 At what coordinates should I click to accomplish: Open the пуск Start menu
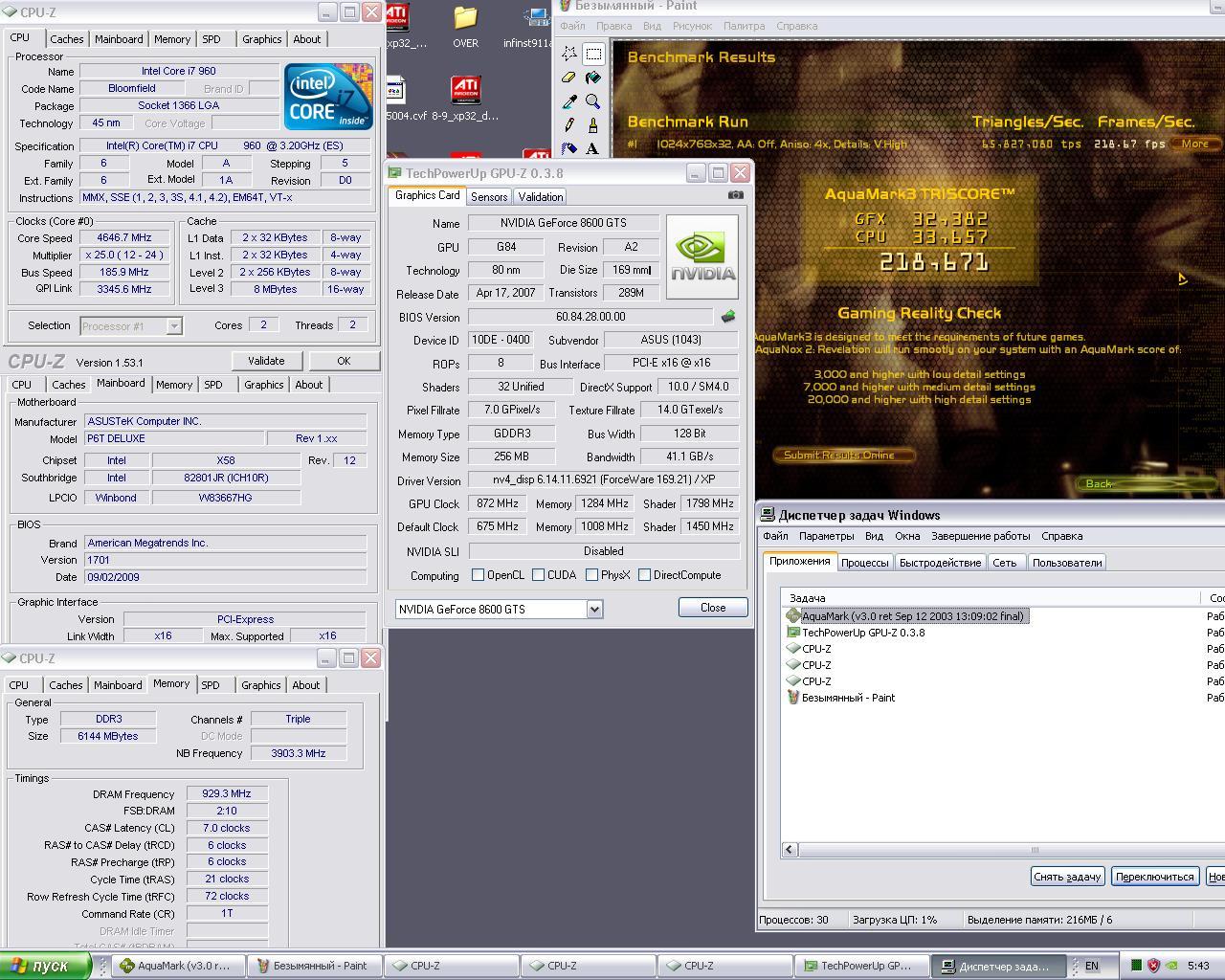(x=45, y=966)
